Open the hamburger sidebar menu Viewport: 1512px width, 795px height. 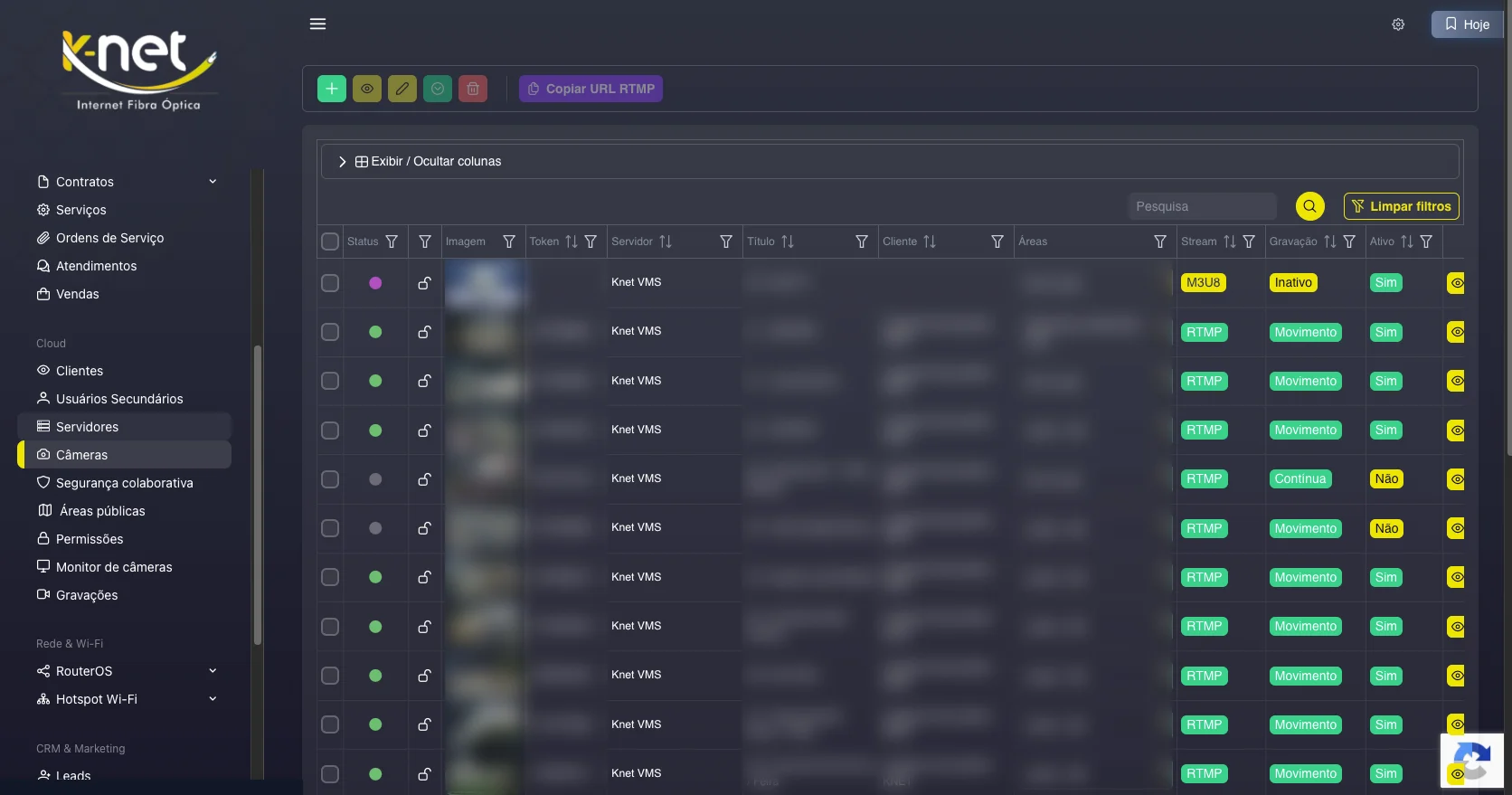click(317, 24)
